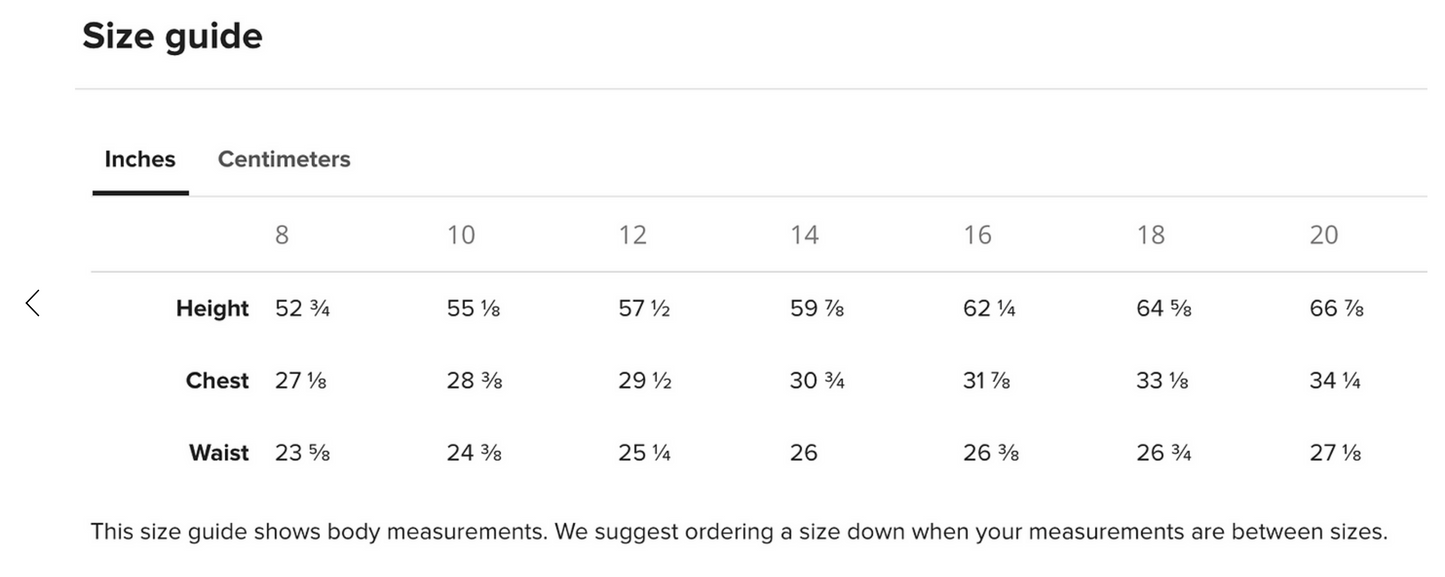
Task: Click the Waist row label
Action: point(219,453)
